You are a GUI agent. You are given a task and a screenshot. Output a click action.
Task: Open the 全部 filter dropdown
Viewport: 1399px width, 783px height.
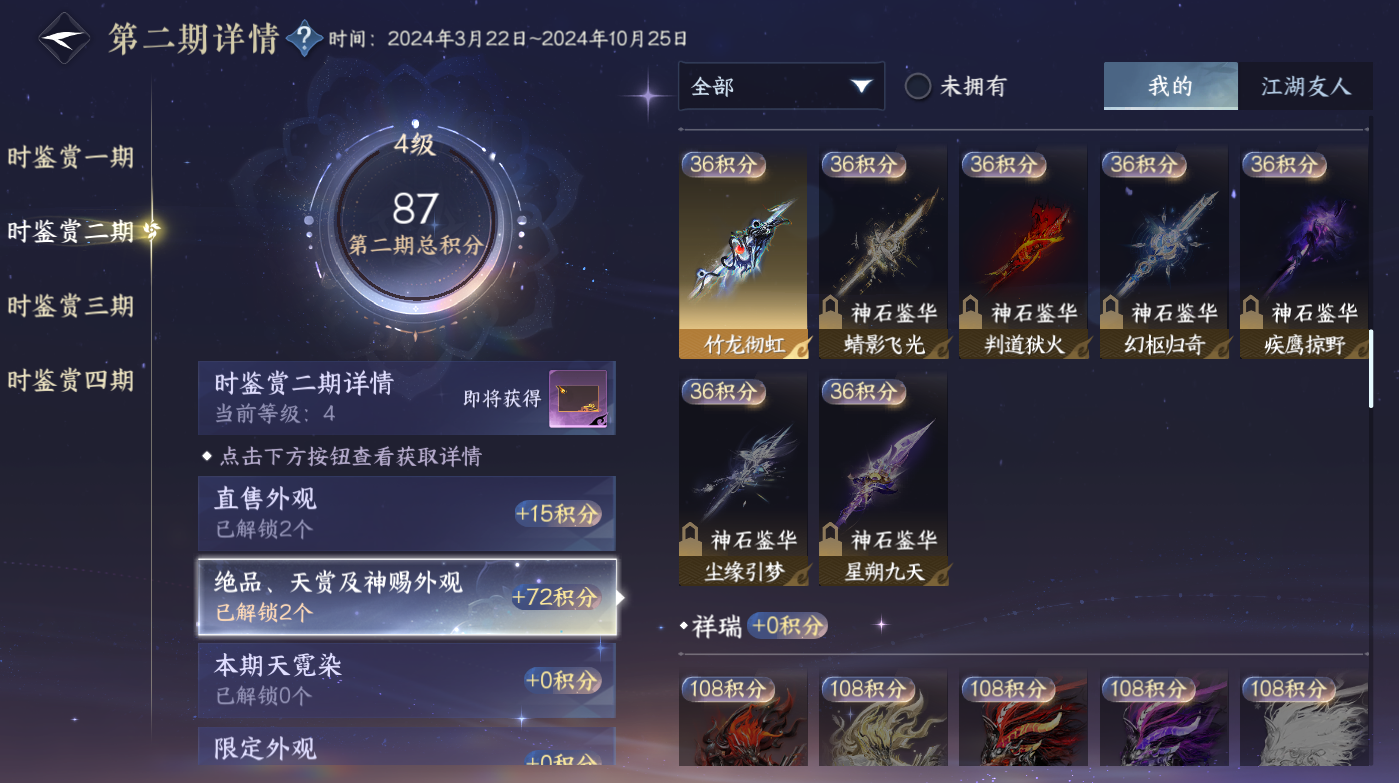pos(781,86)
